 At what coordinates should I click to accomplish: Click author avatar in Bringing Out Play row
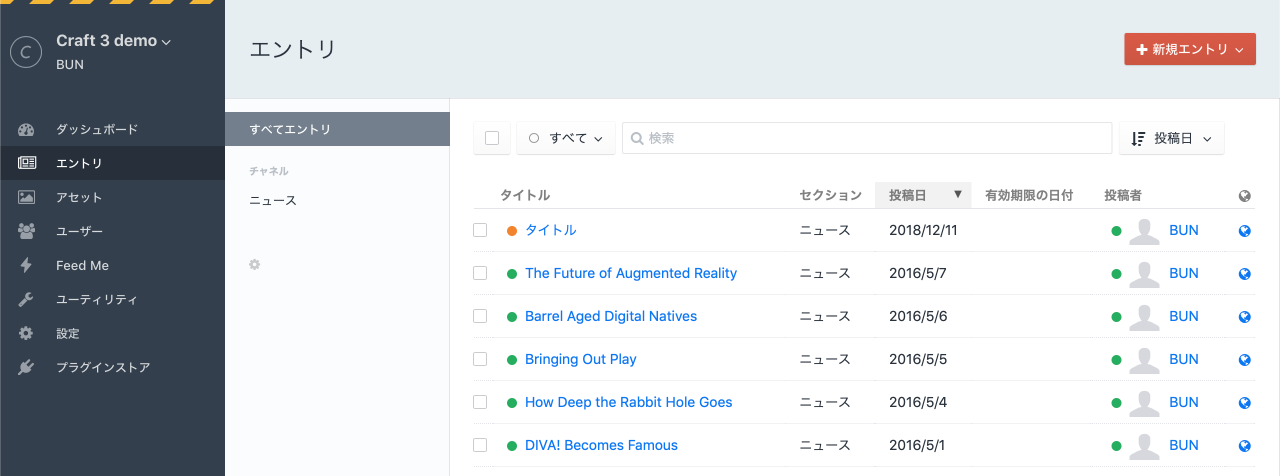coord(1144,360)
